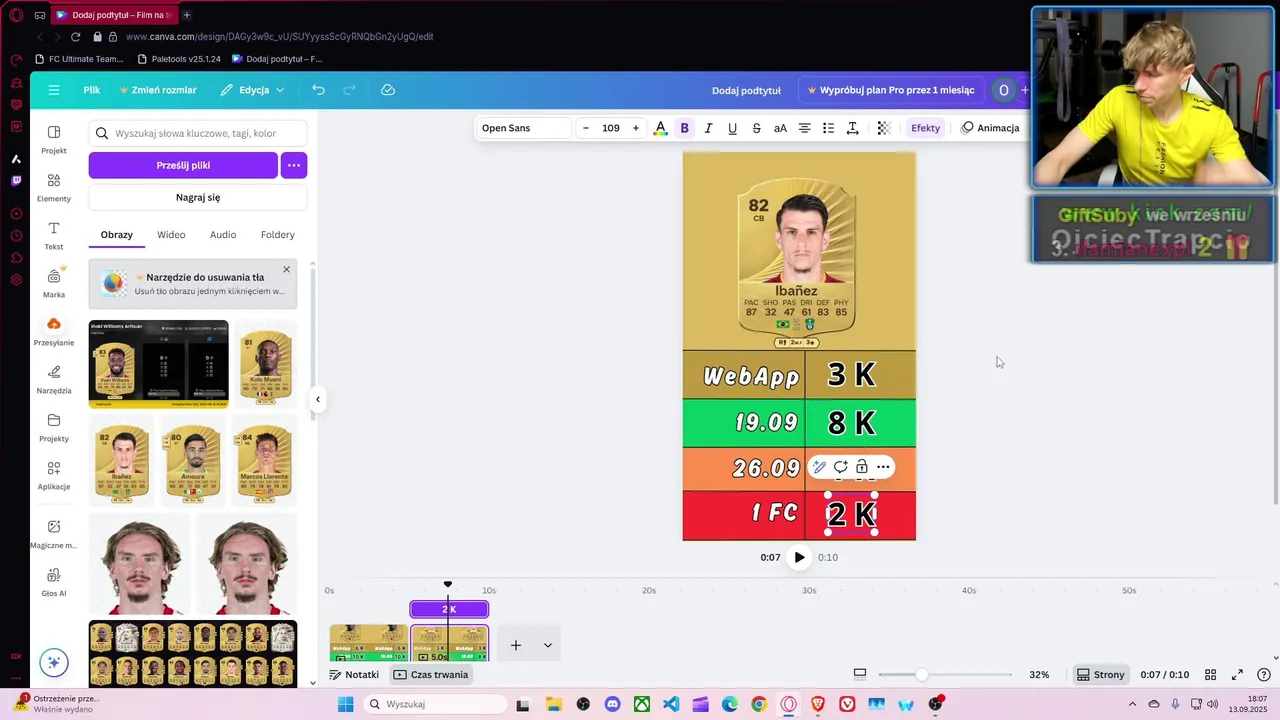1280x720 pixels.
Task: Adjust the zoom slider
Action: (x=921, y=675)
